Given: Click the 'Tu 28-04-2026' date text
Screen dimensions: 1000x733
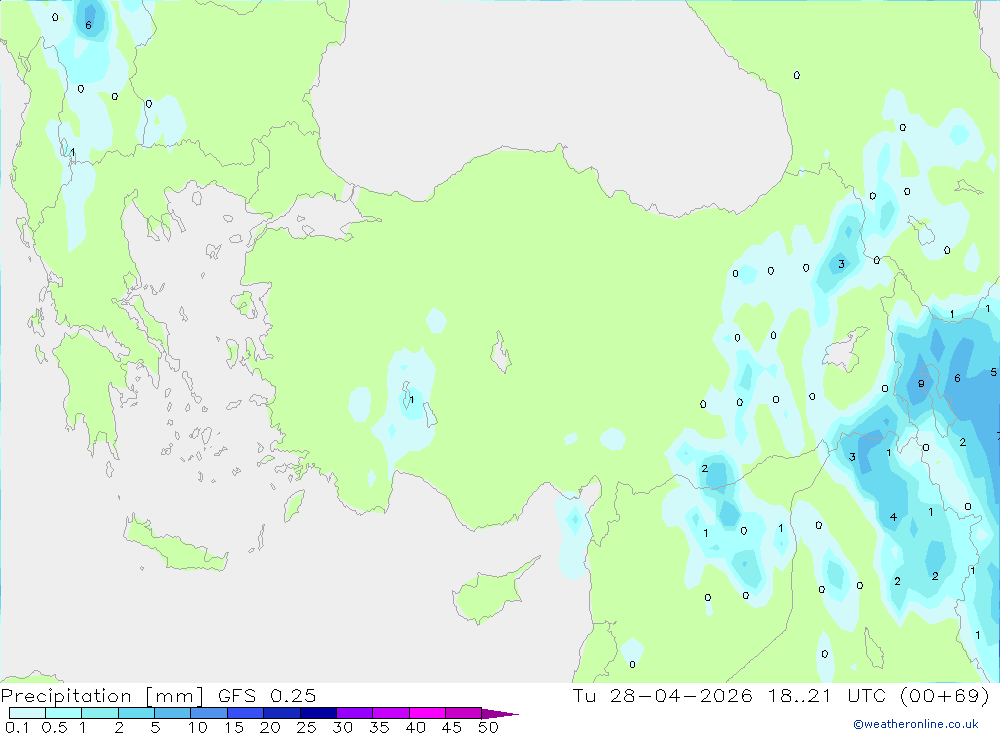Looking at the screenshot, I should 662,695.
